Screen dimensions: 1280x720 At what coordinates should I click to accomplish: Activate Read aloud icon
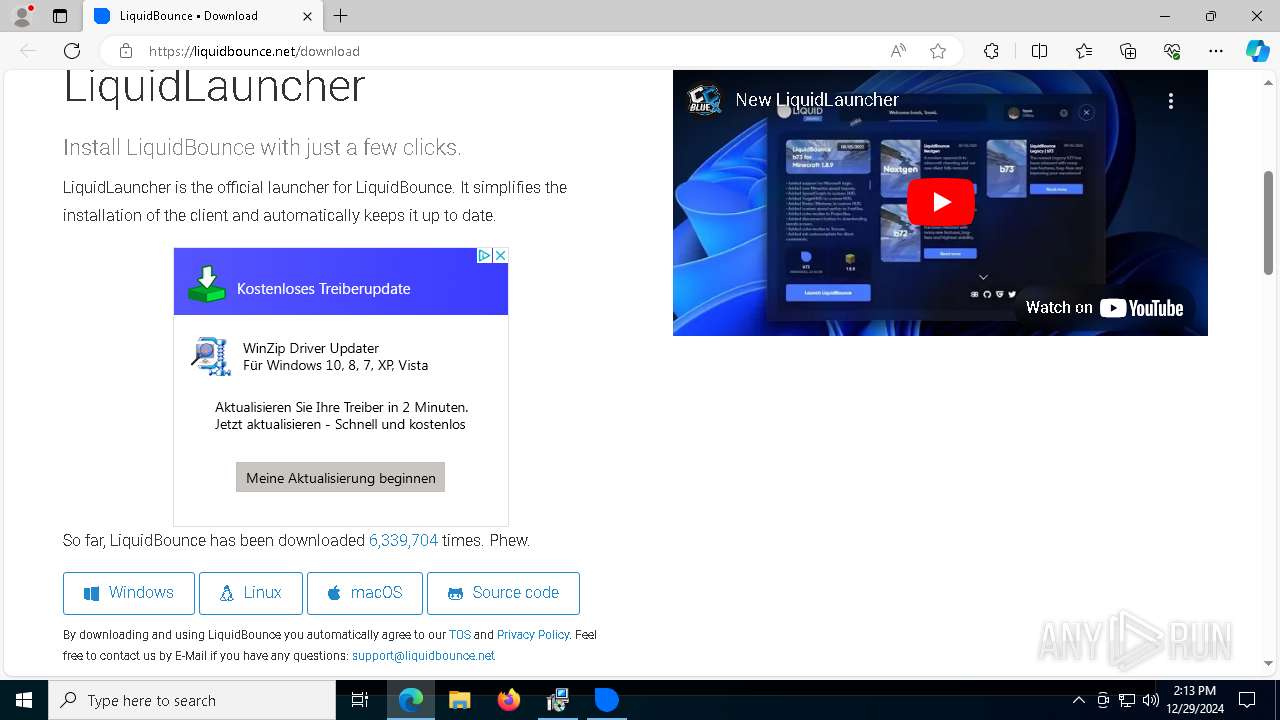tap(898, 51)
